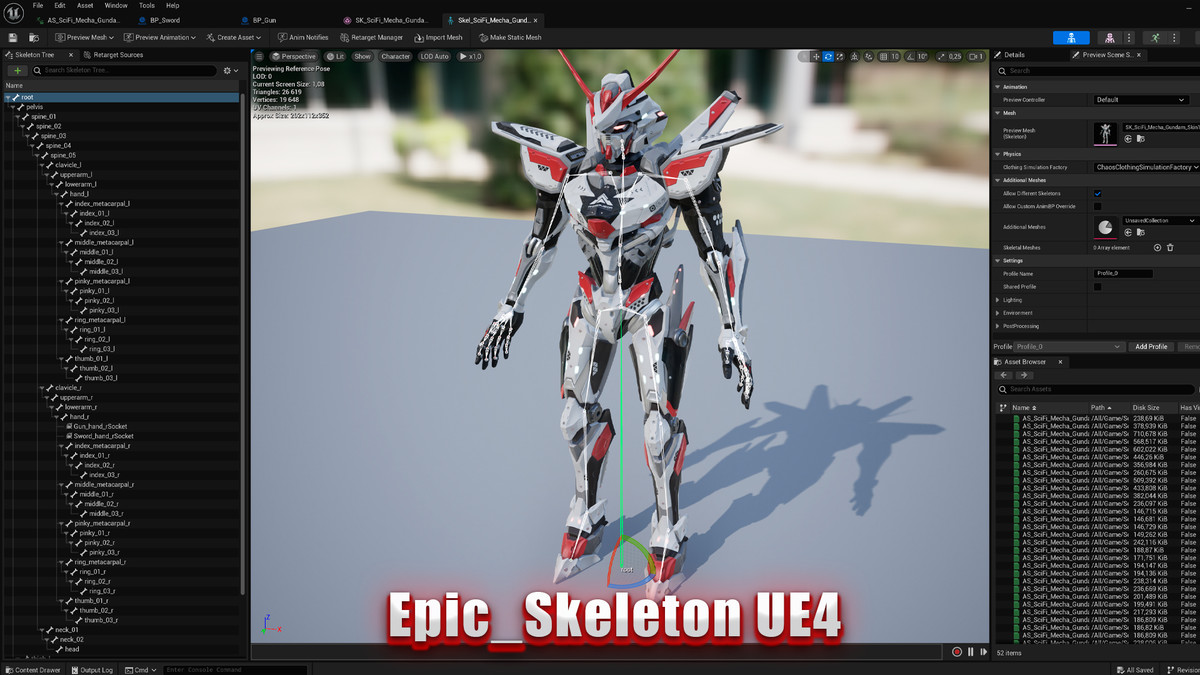Collapse the Animation section in Details
The height and width of the screenshot is (675, 1200).
click(x=997, y=87)
